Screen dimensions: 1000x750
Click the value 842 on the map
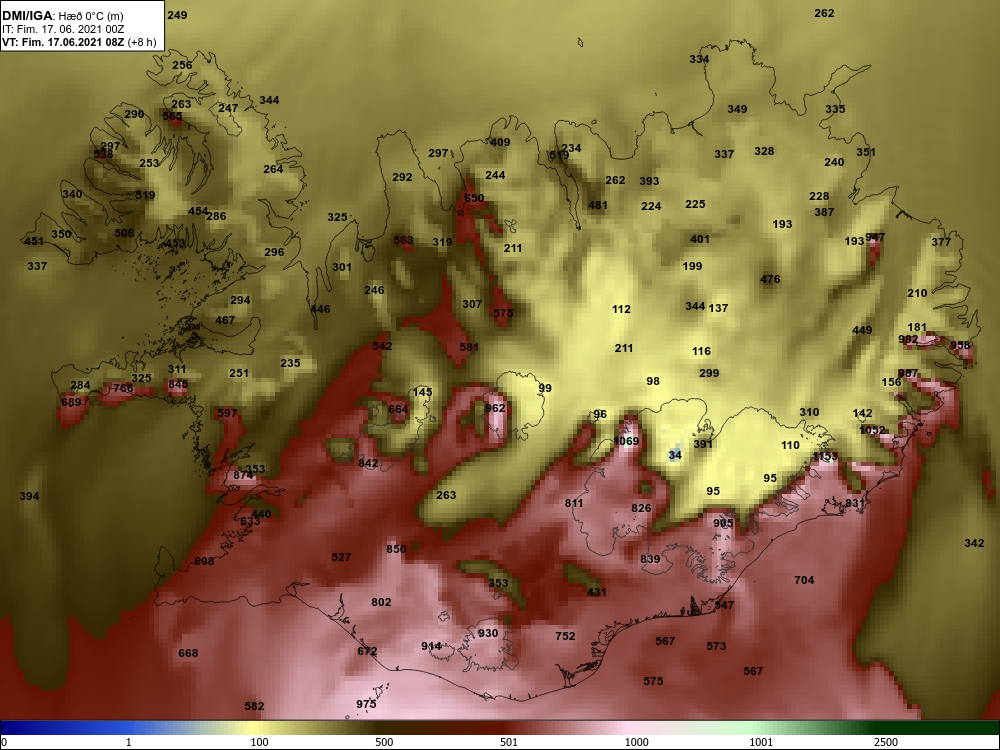(368, 463)
